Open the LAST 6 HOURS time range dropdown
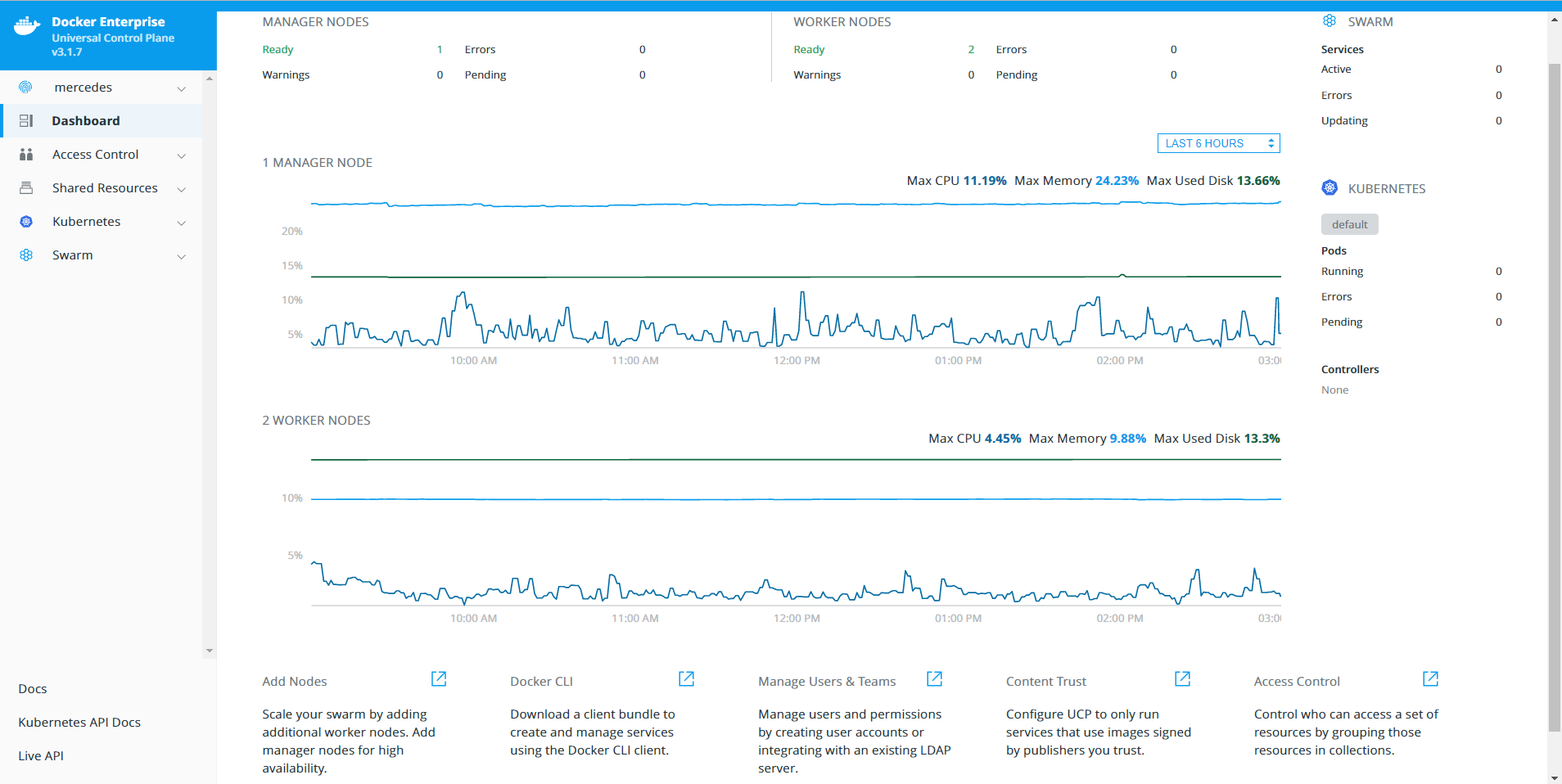This screenshot has height=784, width=1562. [x=1218, y=143]
